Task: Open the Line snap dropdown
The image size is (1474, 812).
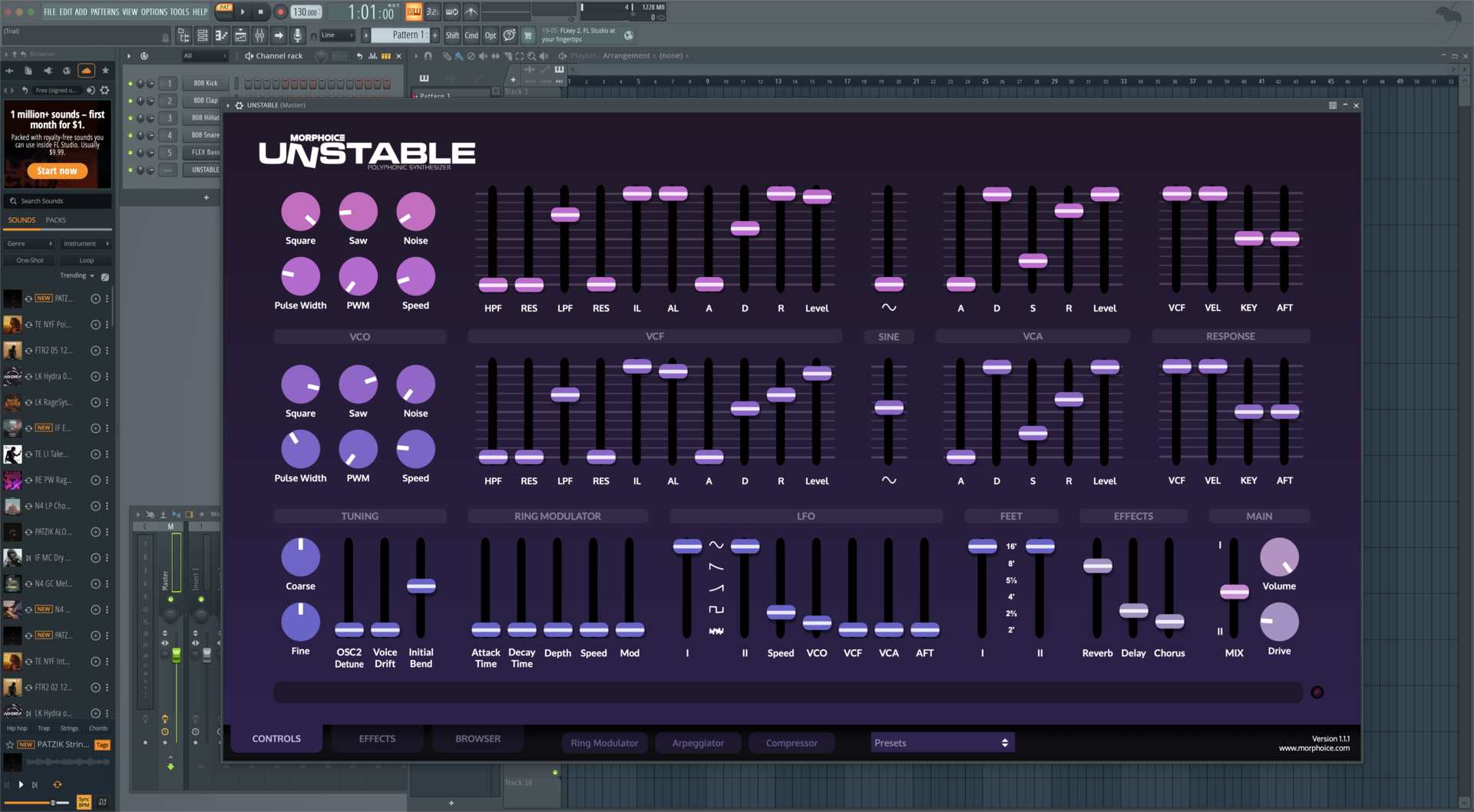Action: click(337, 35)
